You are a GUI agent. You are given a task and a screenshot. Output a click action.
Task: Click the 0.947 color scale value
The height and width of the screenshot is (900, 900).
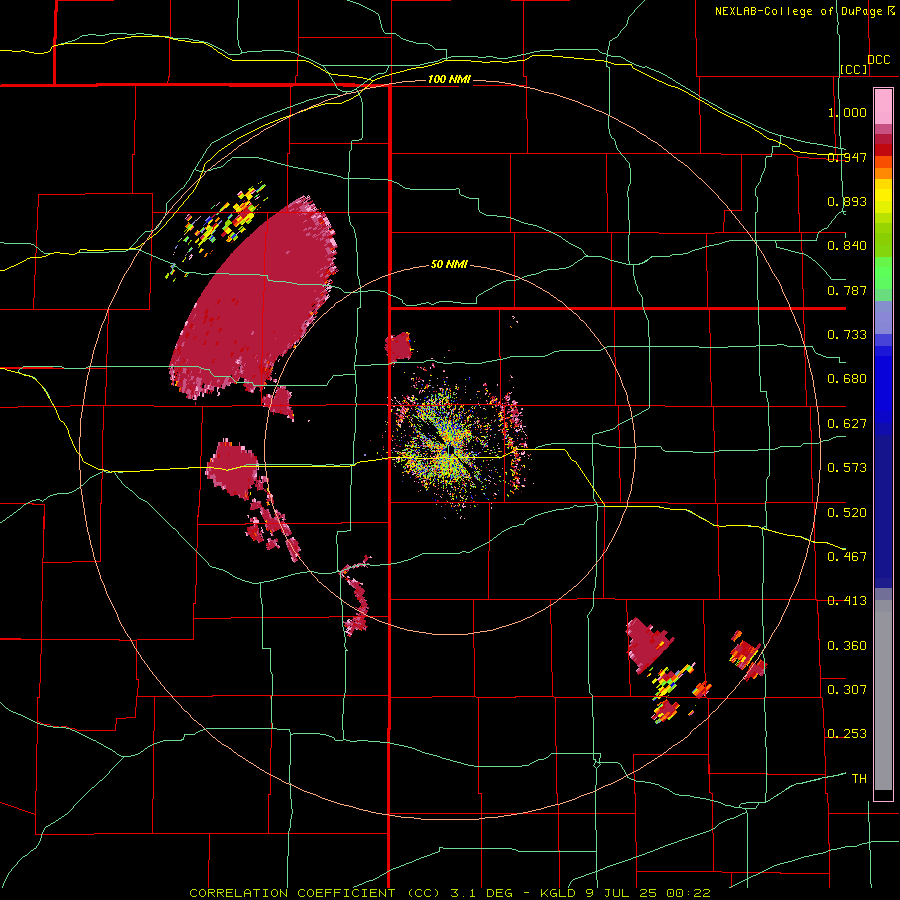[x=847, y=157]
